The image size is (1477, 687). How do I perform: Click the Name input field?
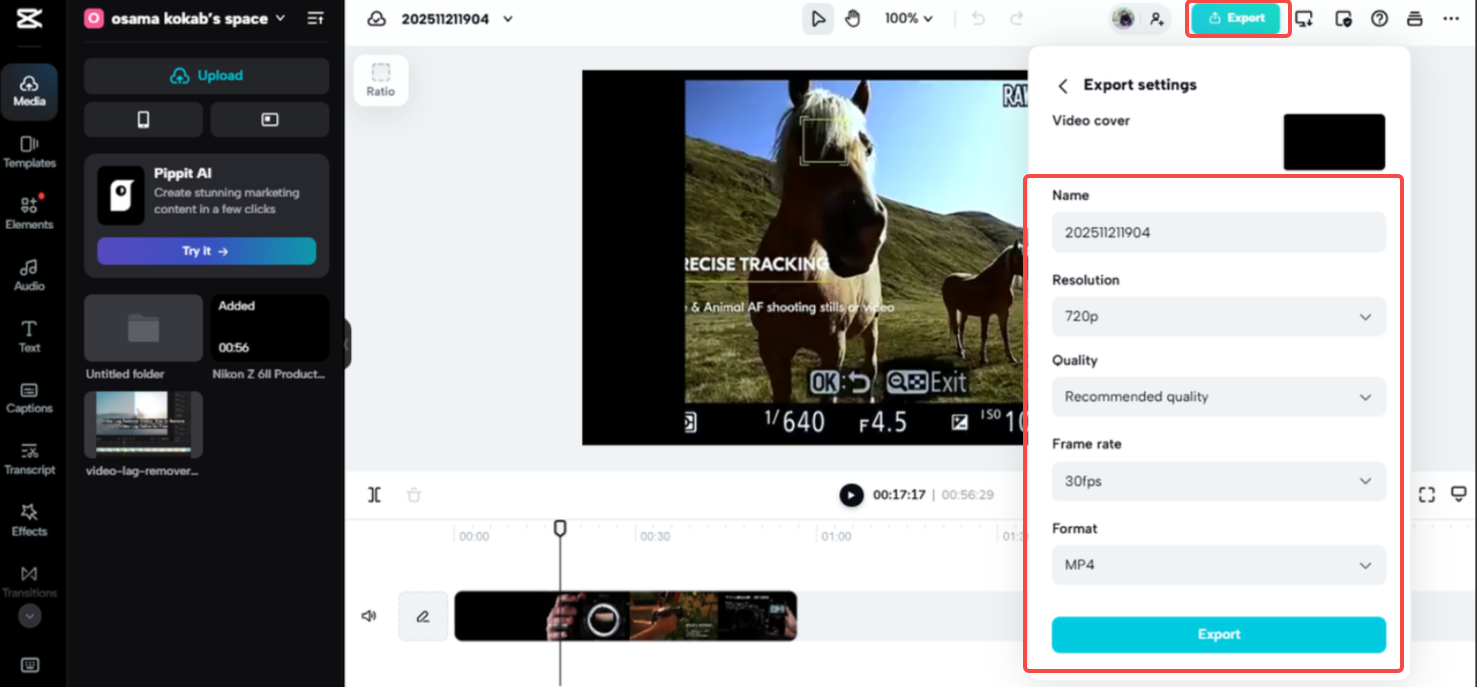point(1218,232)
